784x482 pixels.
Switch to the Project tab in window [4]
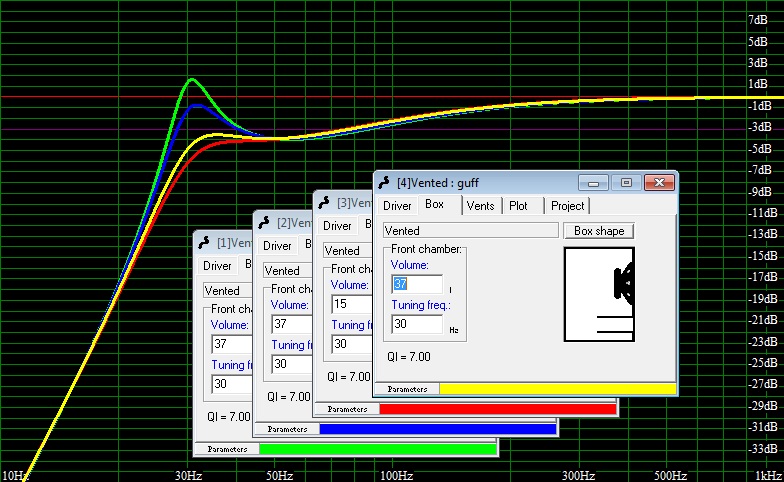click(568, 206)
